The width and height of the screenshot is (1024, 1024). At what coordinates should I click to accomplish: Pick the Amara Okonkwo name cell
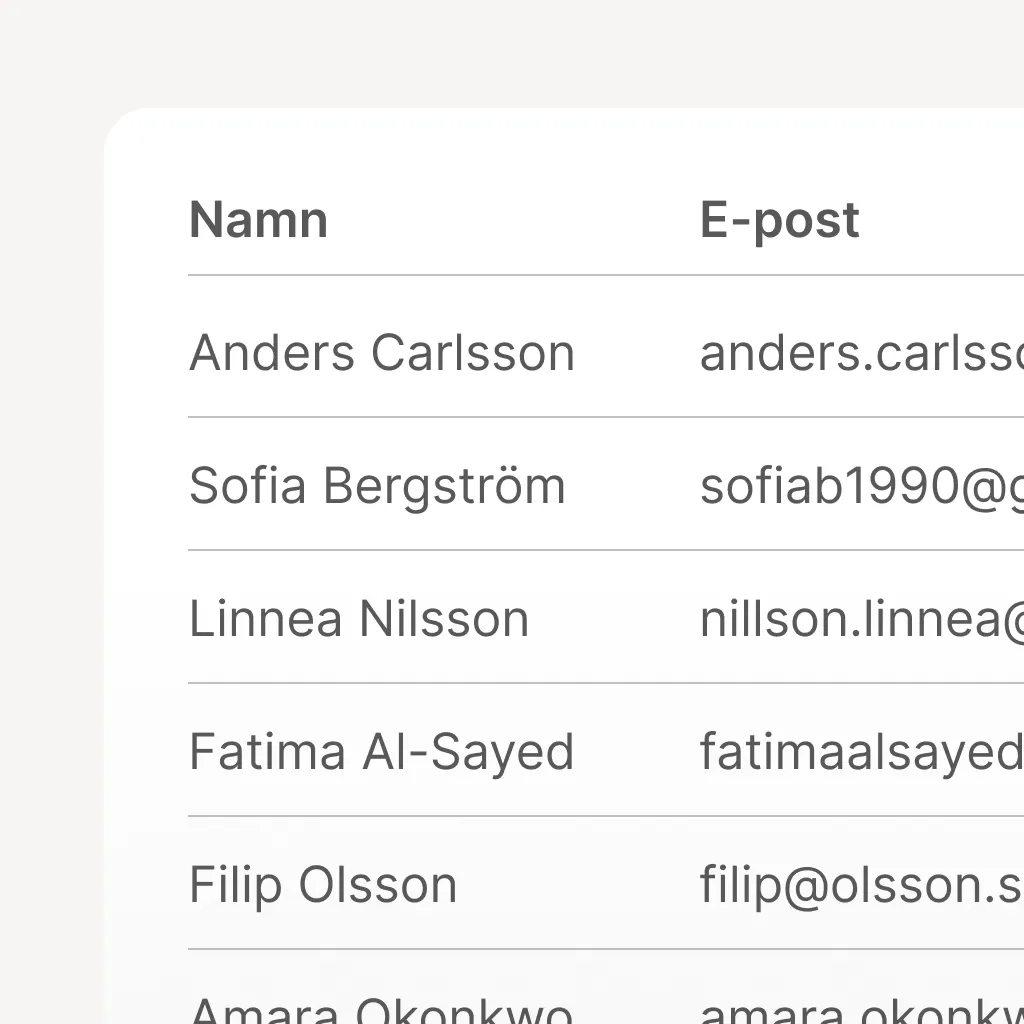[x=381, y=1010]
